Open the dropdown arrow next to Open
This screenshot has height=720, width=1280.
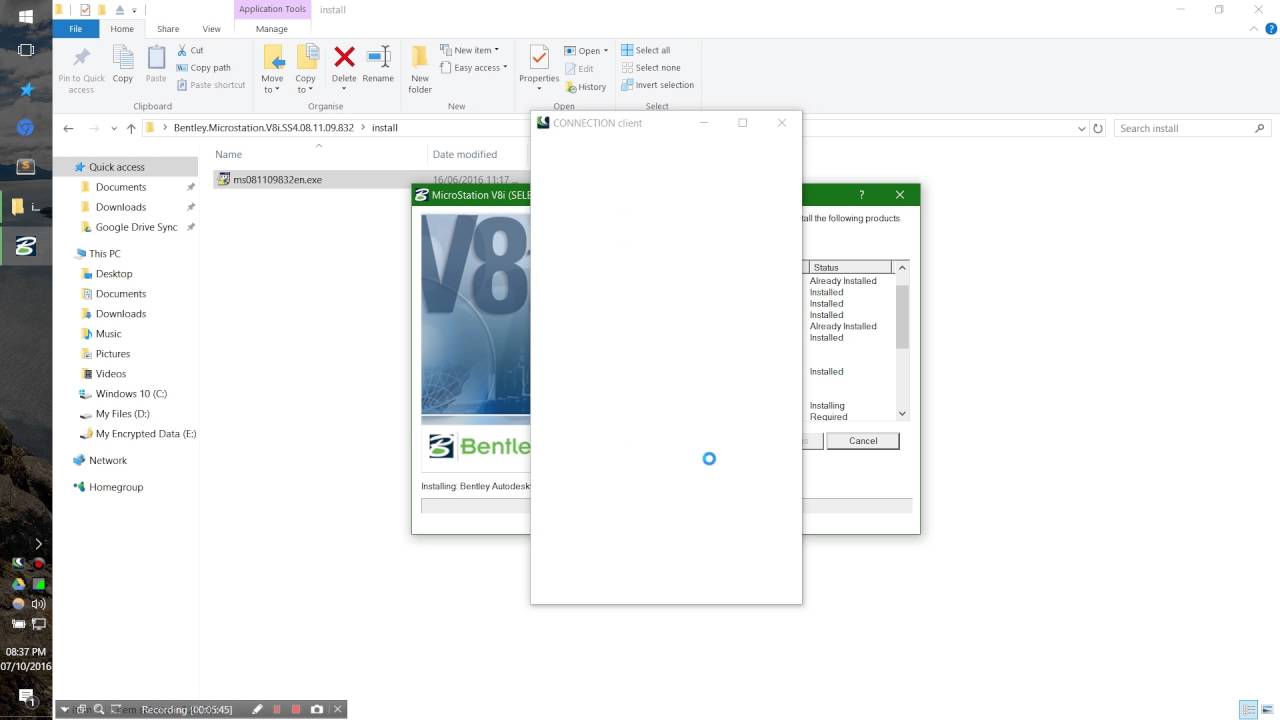pyautogui.click(x=606, y=51)
